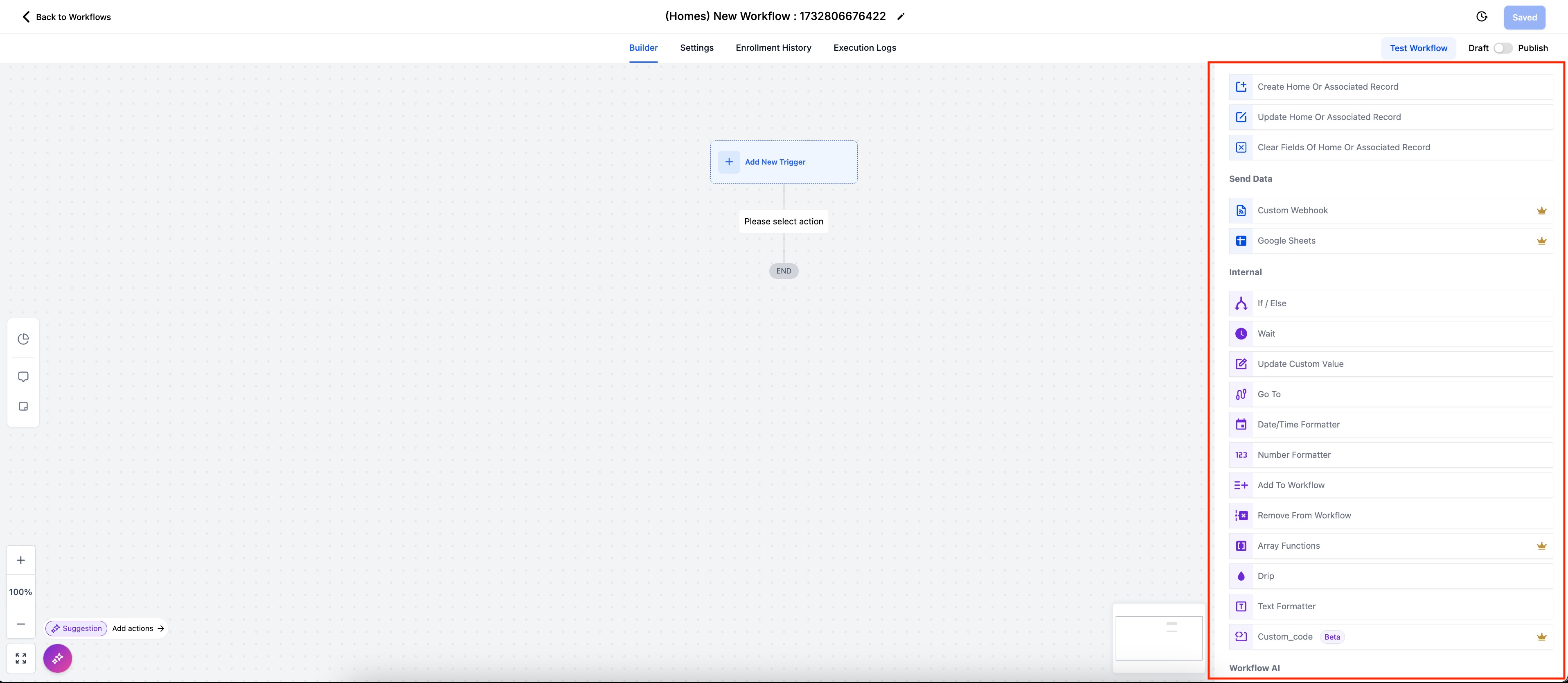Click the fit-to-screen expand icon
This screenshot has height=683, width=1568.
tap(21, 658)
